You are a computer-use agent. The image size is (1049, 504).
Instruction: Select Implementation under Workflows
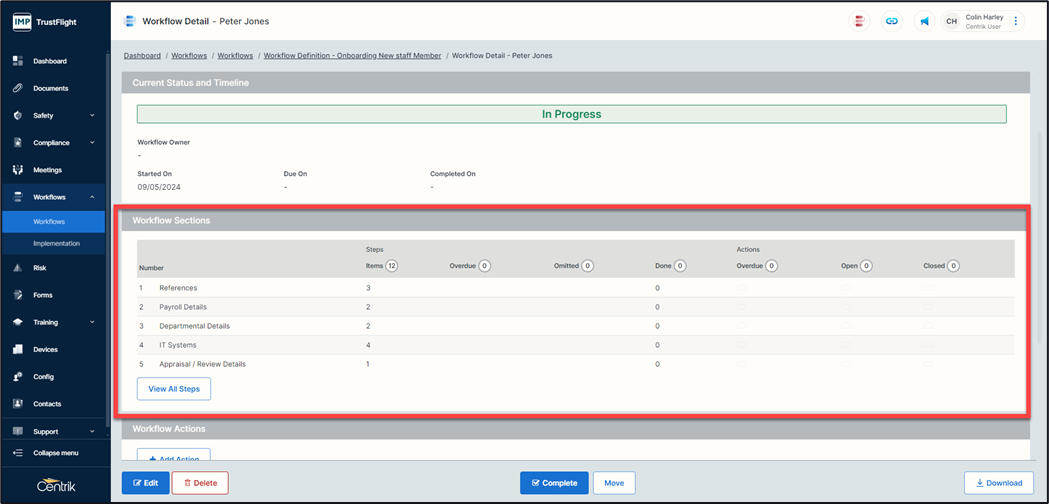[56, 243]
